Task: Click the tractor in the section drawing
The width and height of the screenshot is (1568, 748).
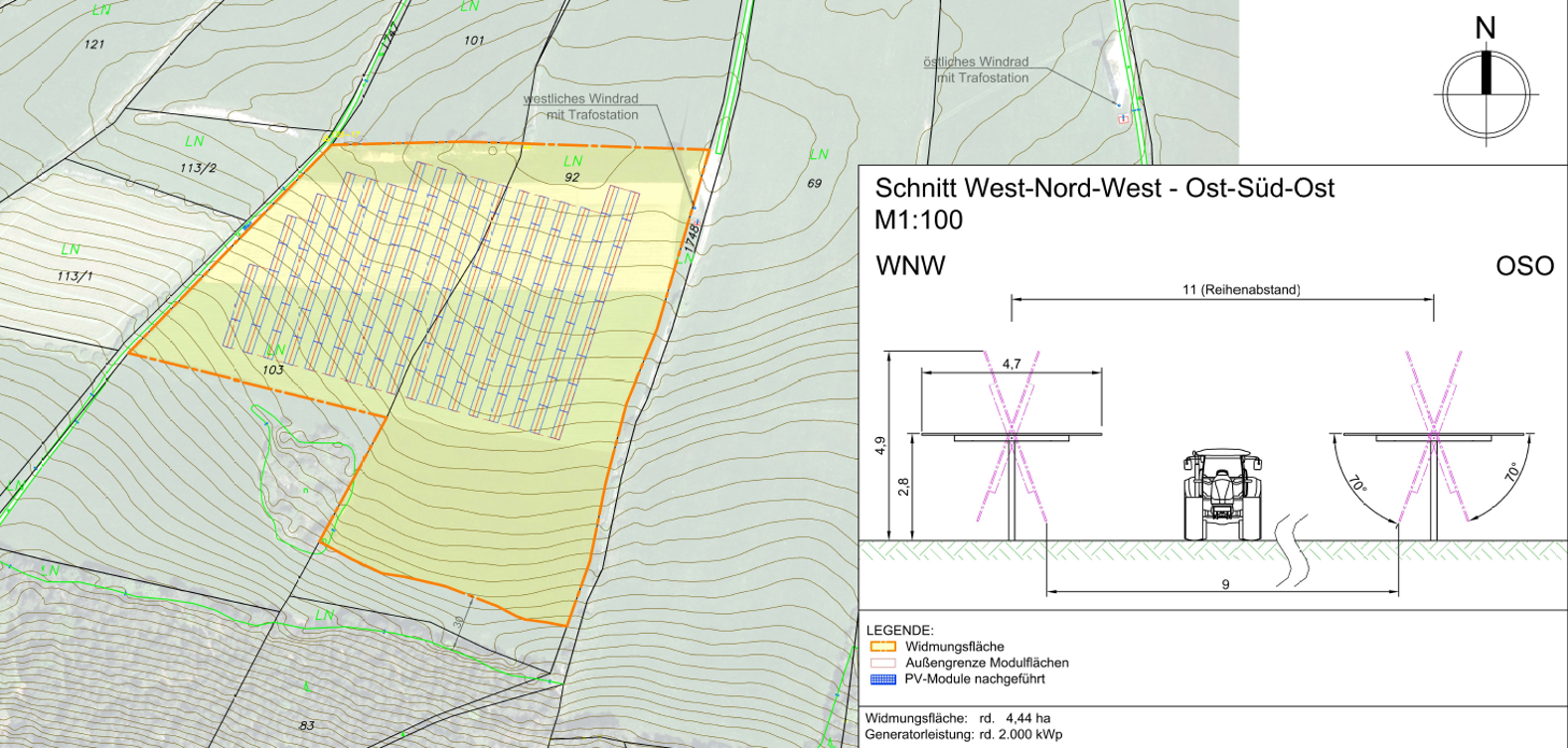Action: pyautogui.click(x=1221, y=495)
